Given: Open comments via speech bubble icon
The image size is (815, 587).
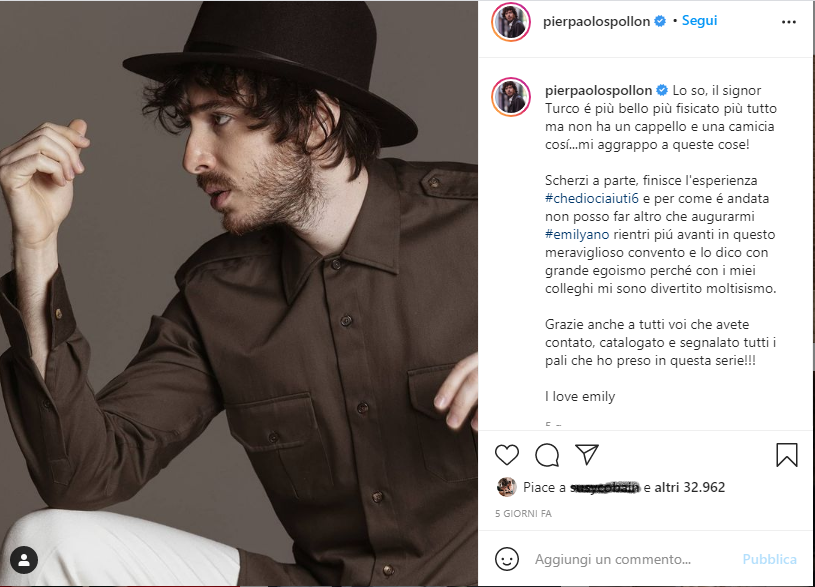Looking at the screenshot, I should 547,455.
